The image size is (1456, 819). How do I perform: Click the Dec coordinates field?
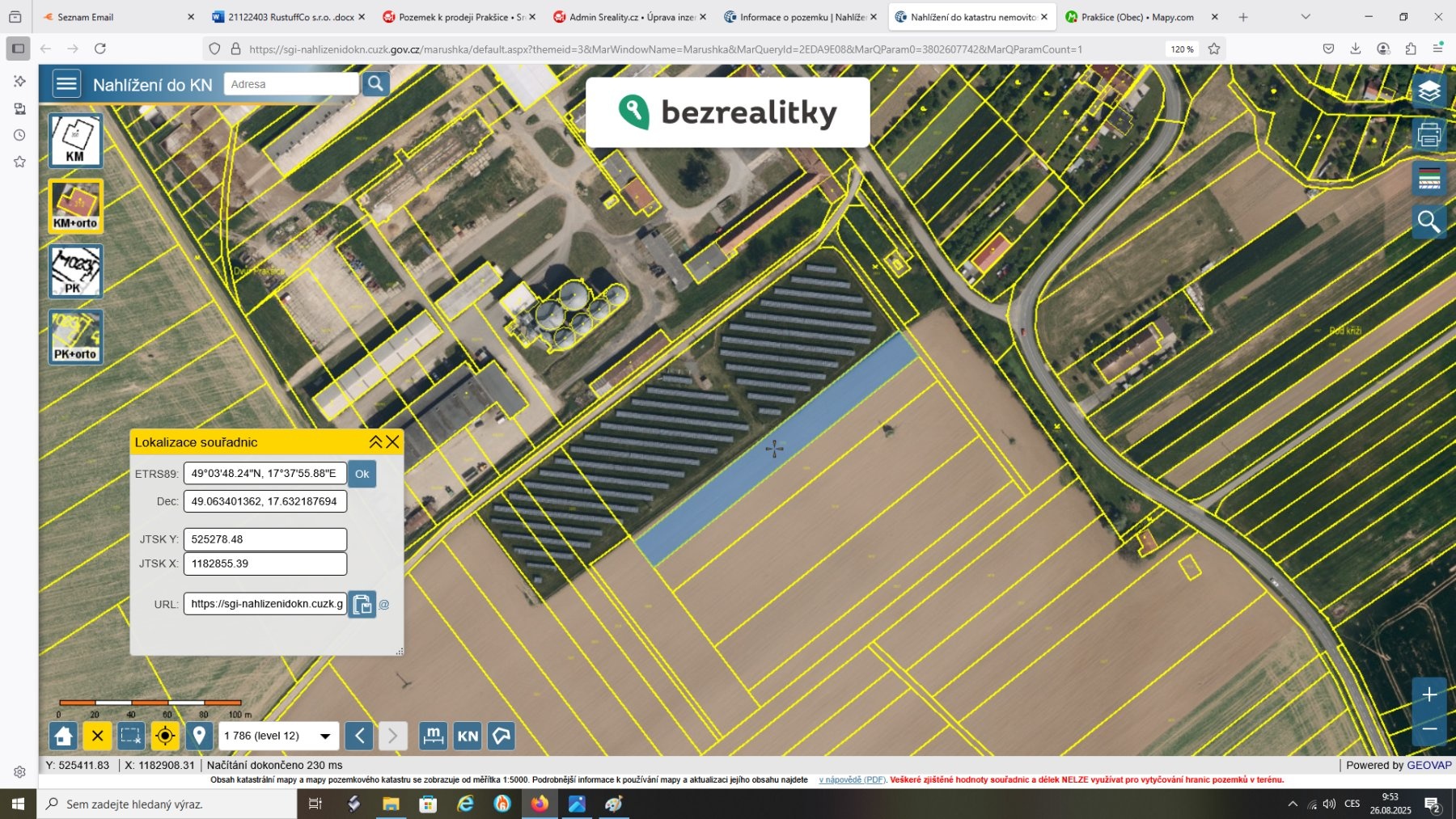[x=265, y=501]
